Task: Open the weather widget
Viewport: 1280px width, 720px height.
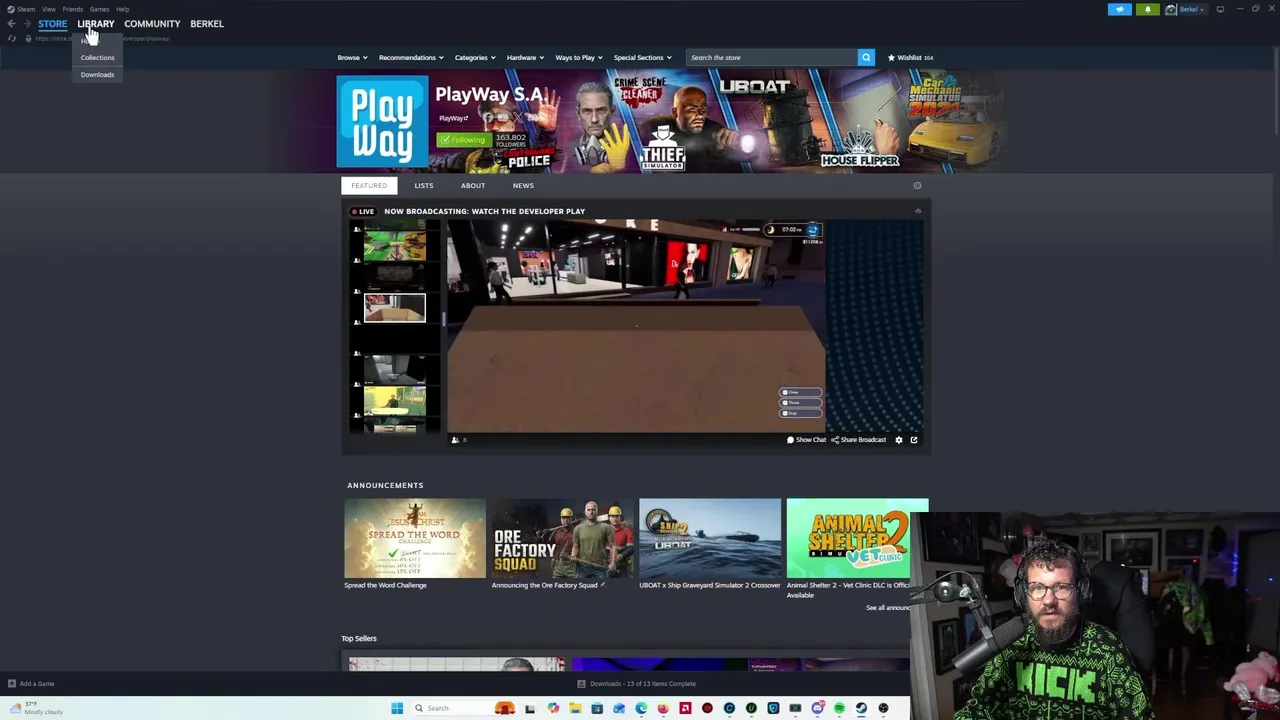Action: coord(35,708)
